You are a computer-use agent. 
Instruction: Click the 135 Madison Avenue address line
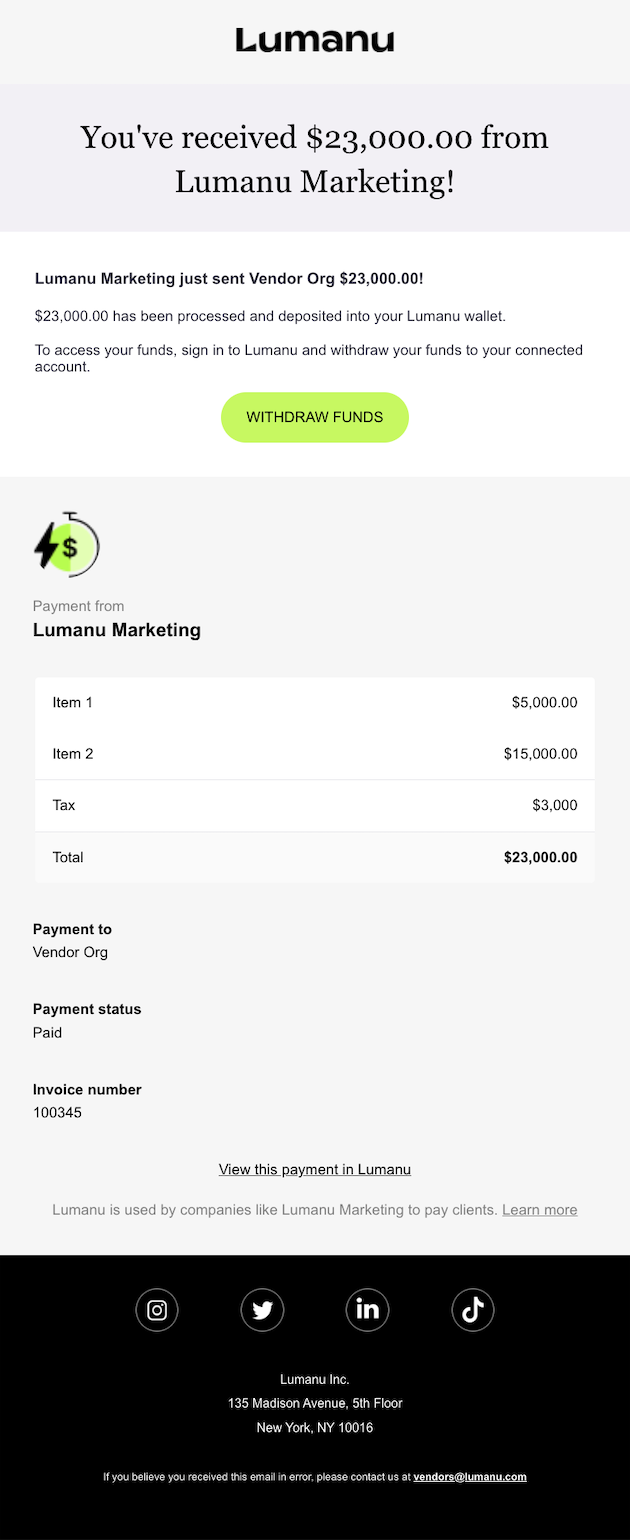315,1403
